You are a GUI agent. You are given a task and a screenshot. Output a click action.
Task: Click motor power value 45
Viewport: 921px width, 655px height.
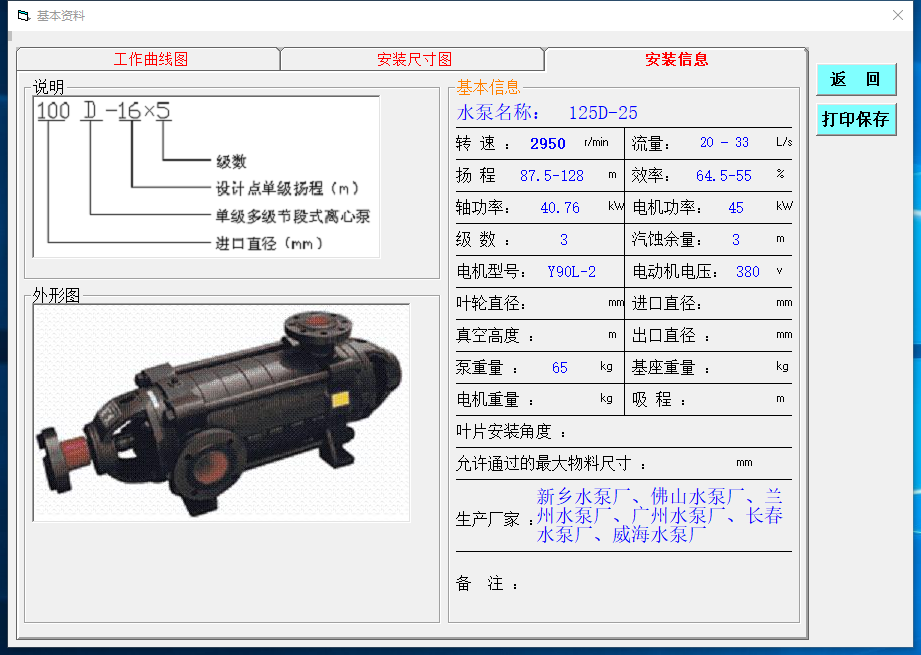[x=735, y=207]
